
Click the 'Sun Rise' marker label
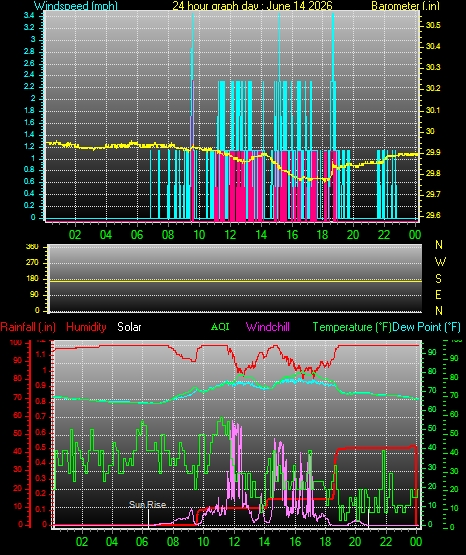click(x=148, y=504)
